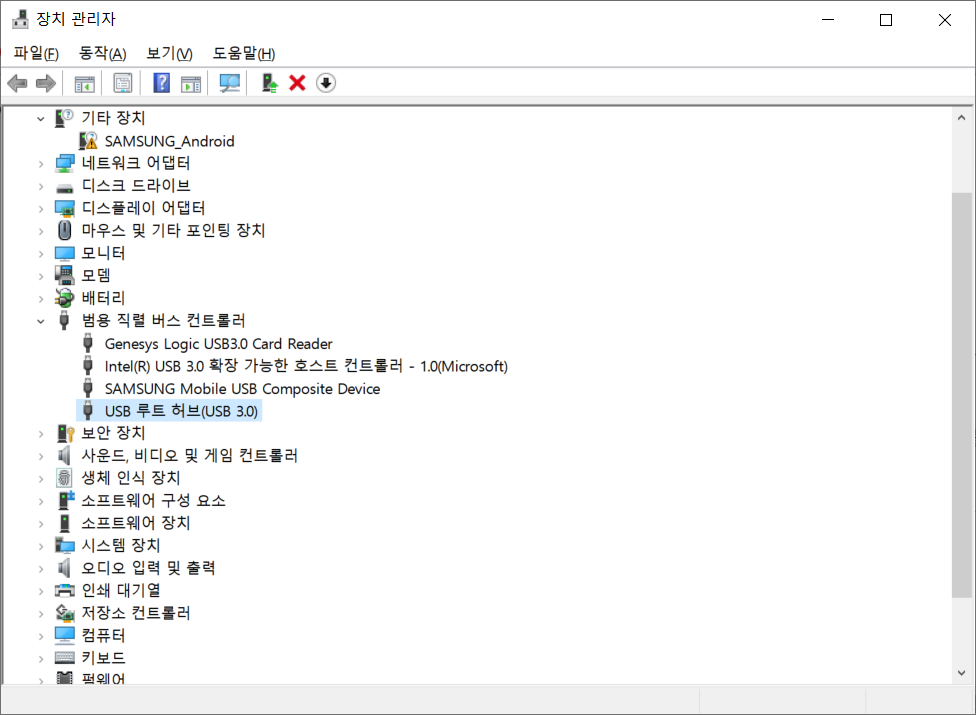
Task: Click the vertical scrollbar thumb
Action: click(x=962, y=396)
